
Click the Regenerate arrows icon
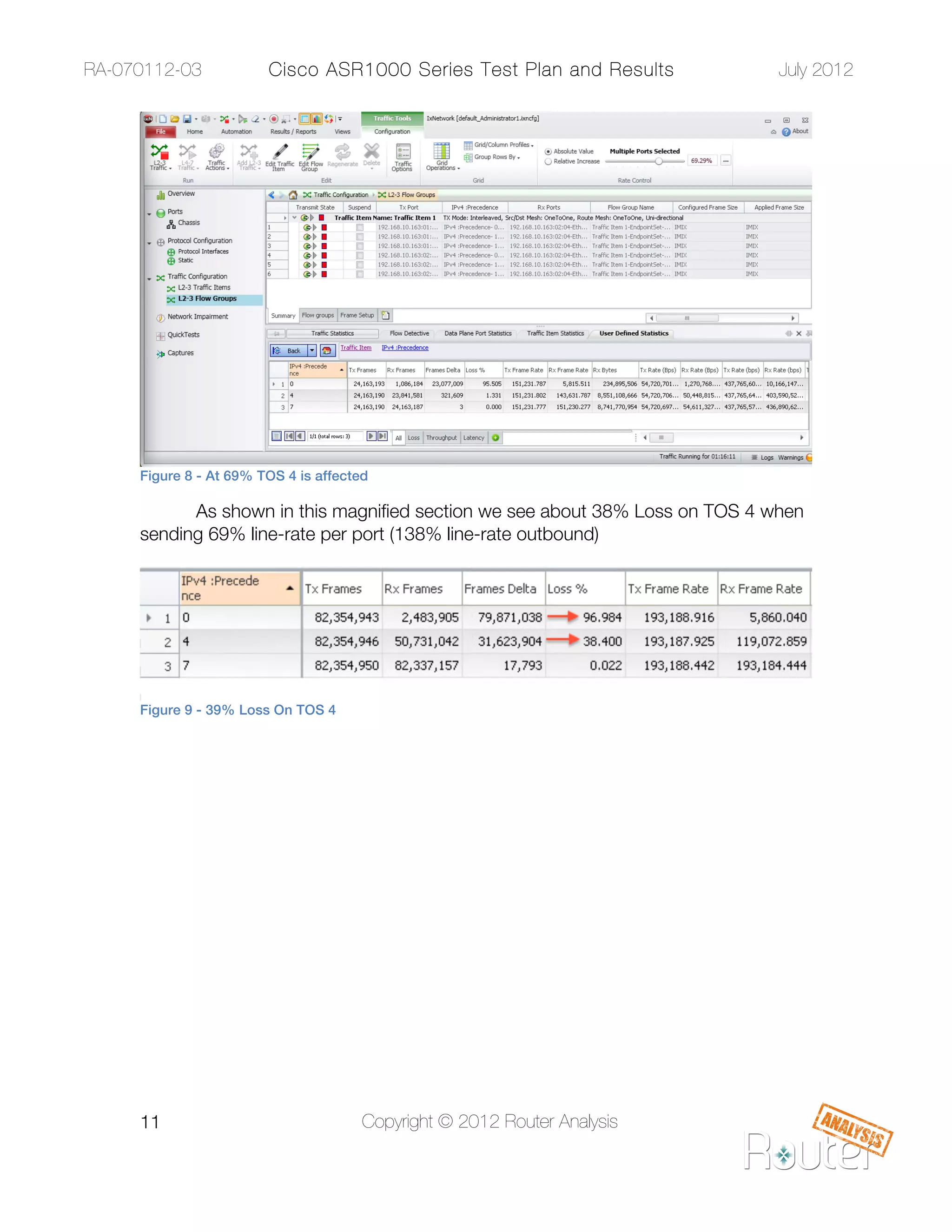point(342,151)
